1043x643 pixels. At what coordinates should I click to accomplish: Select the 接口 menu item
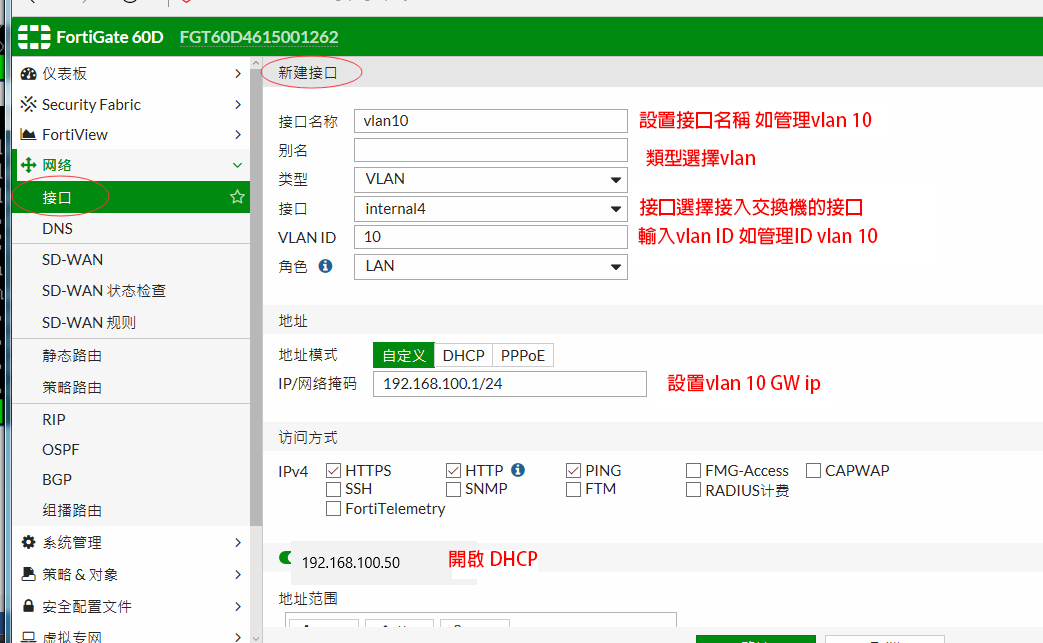[131, 197]
